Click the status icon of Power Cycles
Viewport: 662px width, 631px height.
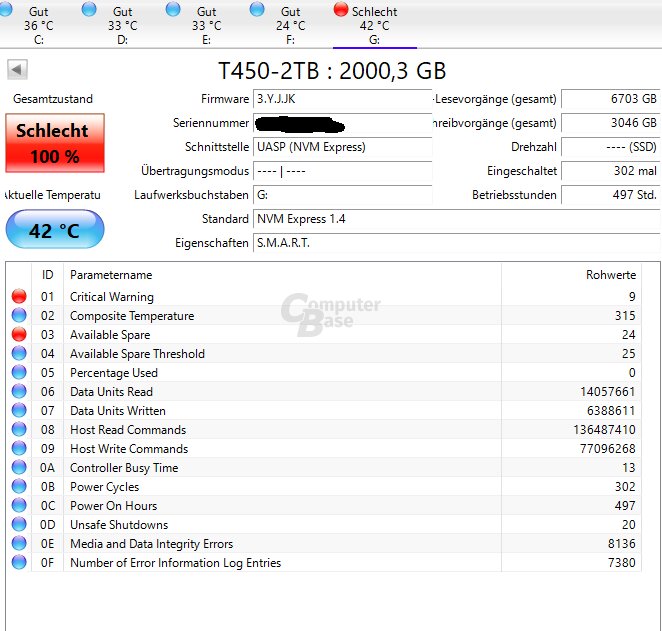19,486
